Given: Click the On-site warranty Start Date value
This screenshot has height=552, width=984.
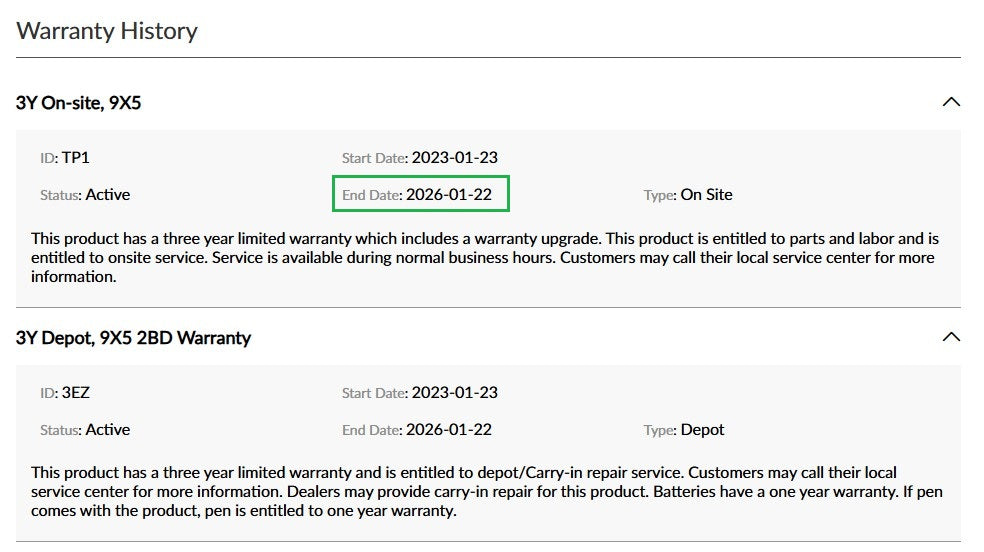Looking at the screenshot, I should click(x=454, y=158).
